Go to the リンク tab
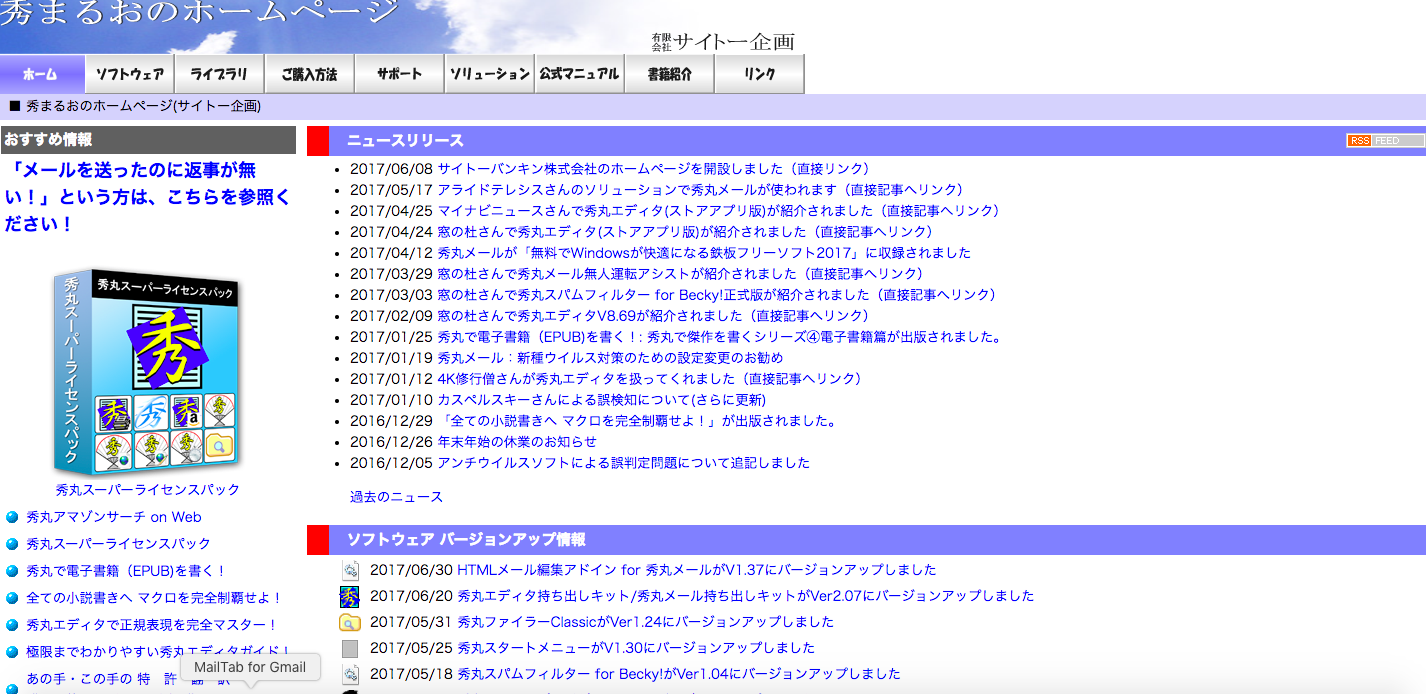This screenshot has height=694, width=1426. tap(758, 73)
